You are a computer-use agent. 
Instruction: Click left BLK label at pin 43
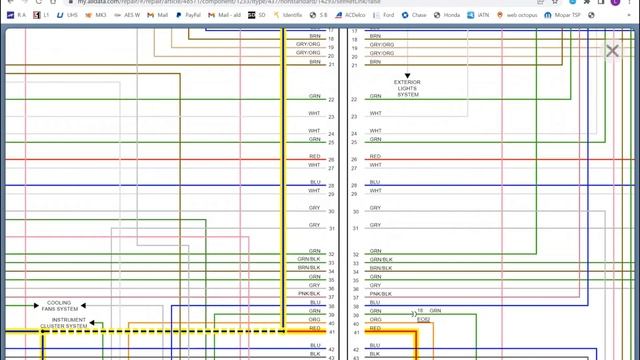[x=315, y=354]
